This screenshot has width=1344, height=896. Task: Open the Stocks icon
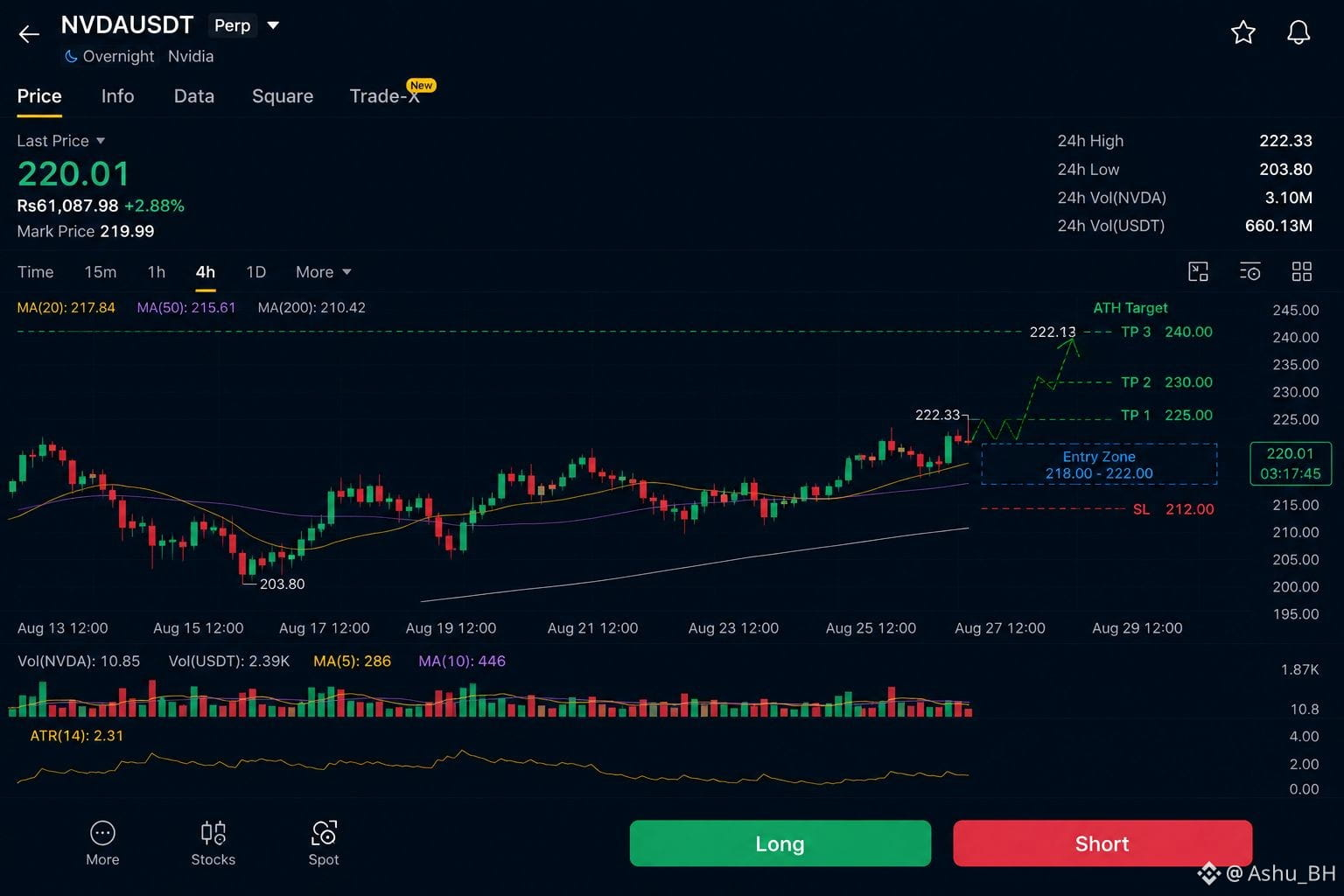tap(213, 832)
